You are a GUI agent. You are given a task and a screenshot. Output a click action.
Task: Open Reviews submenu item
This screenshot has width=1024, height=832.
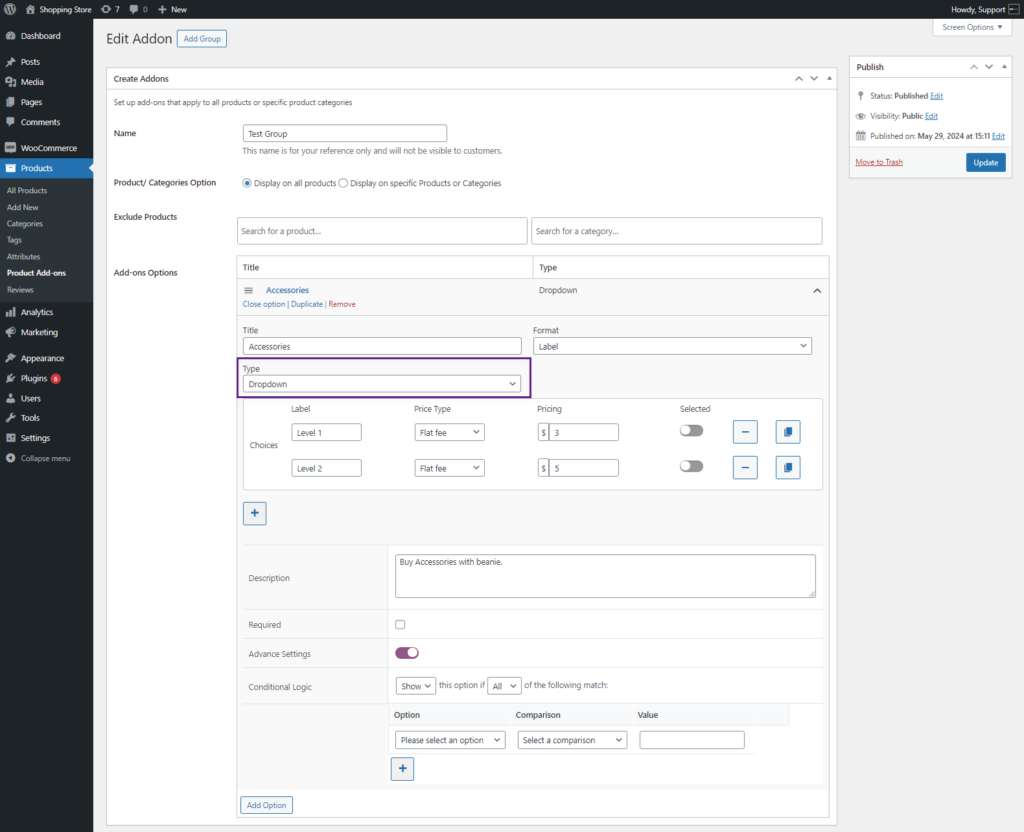point(20,289)
